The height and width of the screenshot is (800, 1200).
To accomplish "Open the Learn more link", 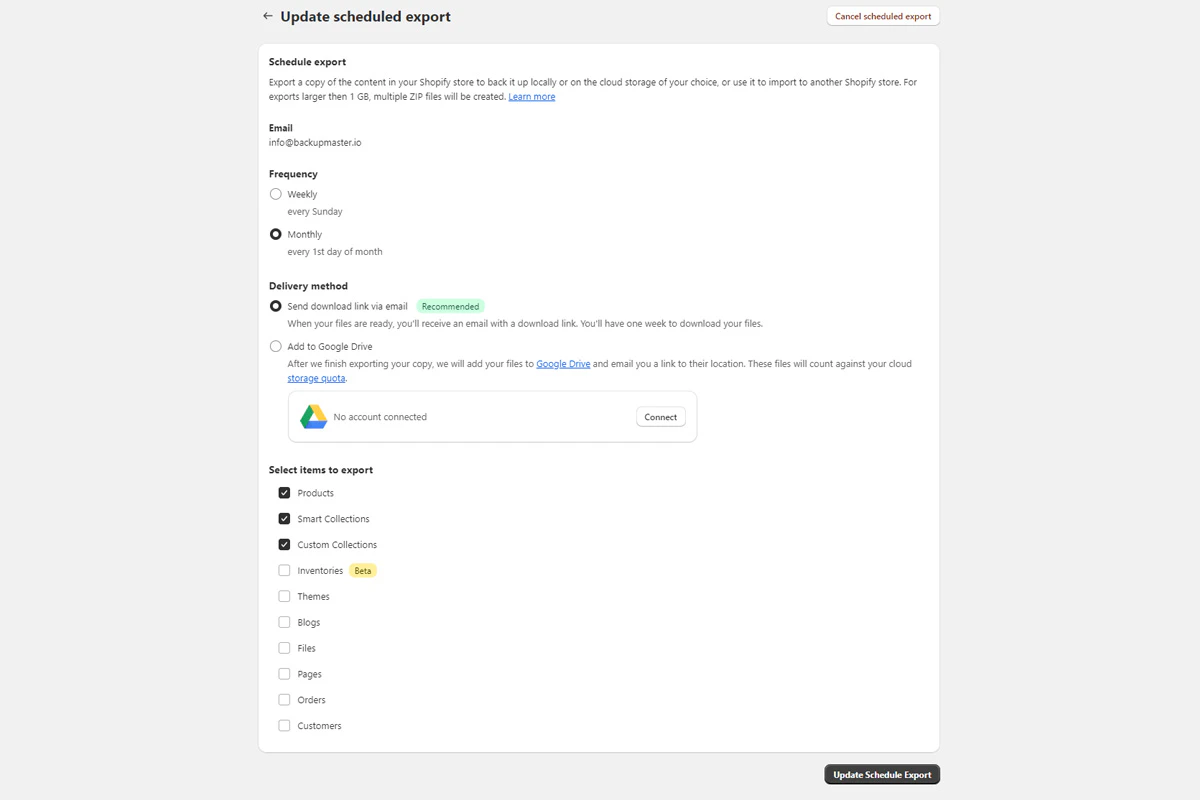I will tap(532, 97).
